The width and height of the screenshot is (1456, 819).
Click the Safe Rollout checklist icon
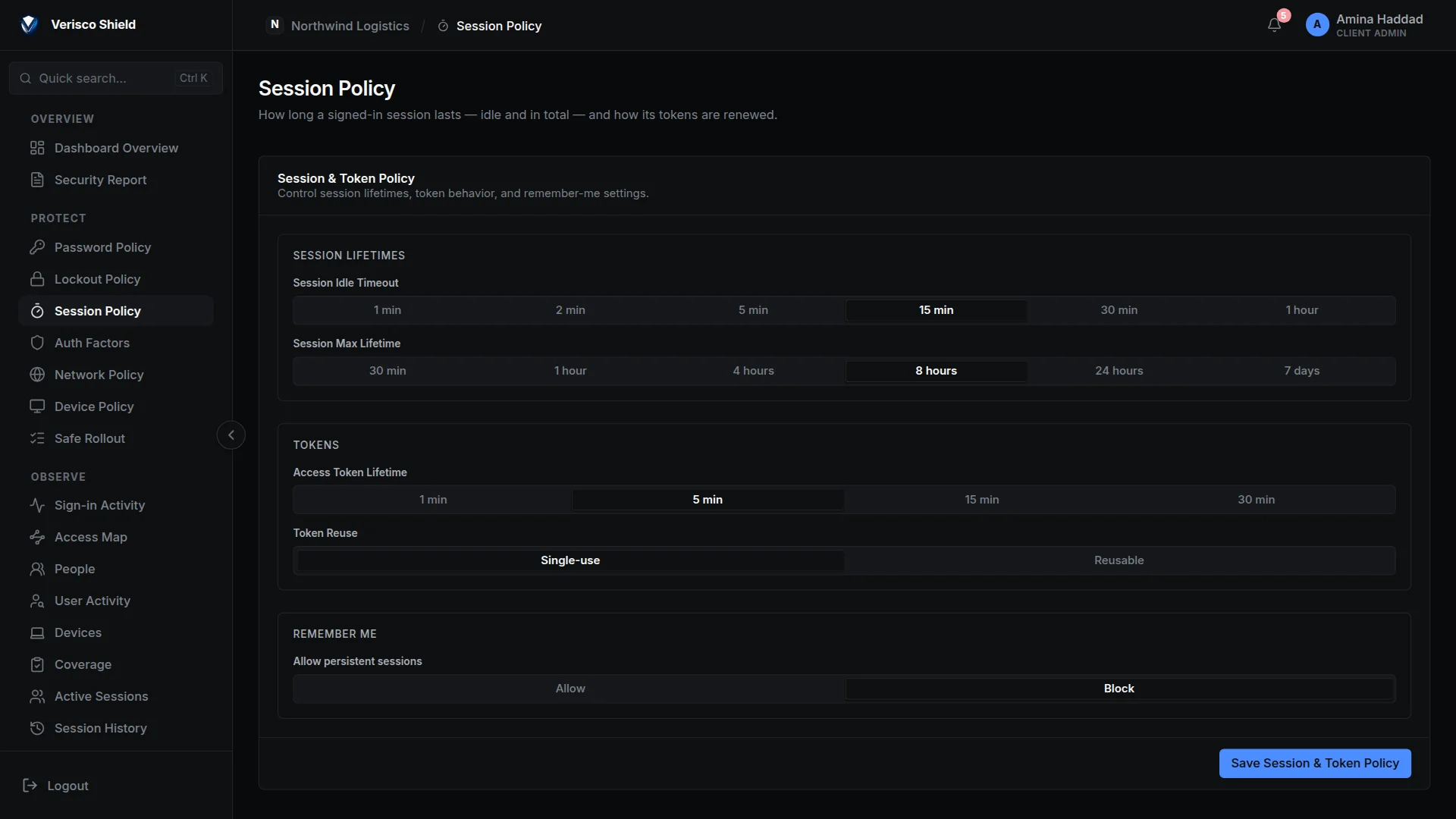(x=37, y=438)
